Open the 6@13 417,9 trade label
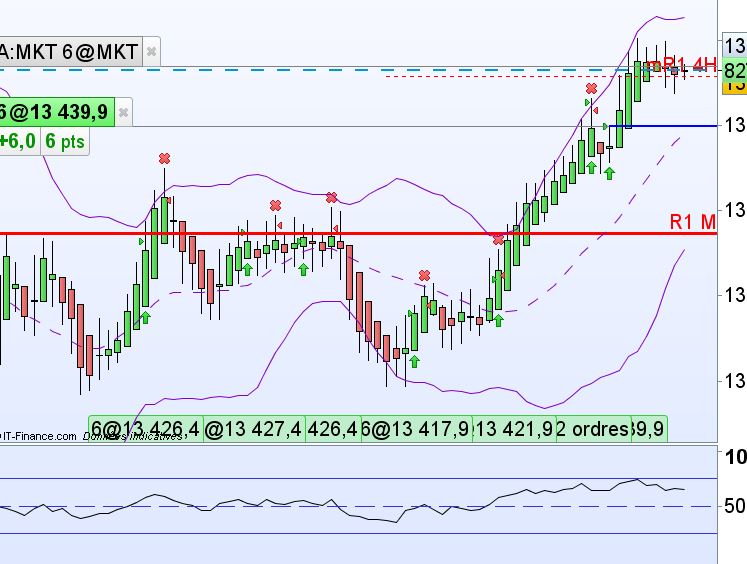 [x=417, y=429]
